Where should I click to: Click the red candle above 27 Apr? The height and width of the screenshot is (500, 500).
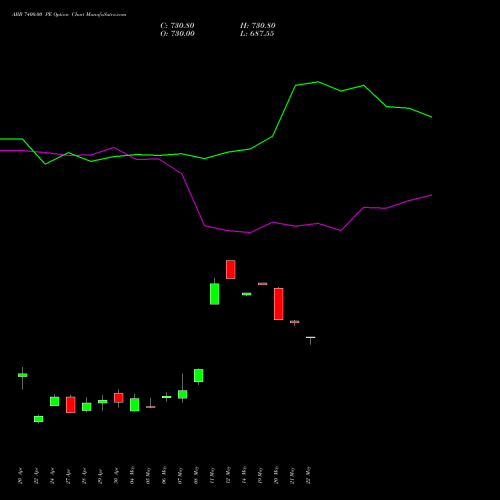click(x=71, y=405)
